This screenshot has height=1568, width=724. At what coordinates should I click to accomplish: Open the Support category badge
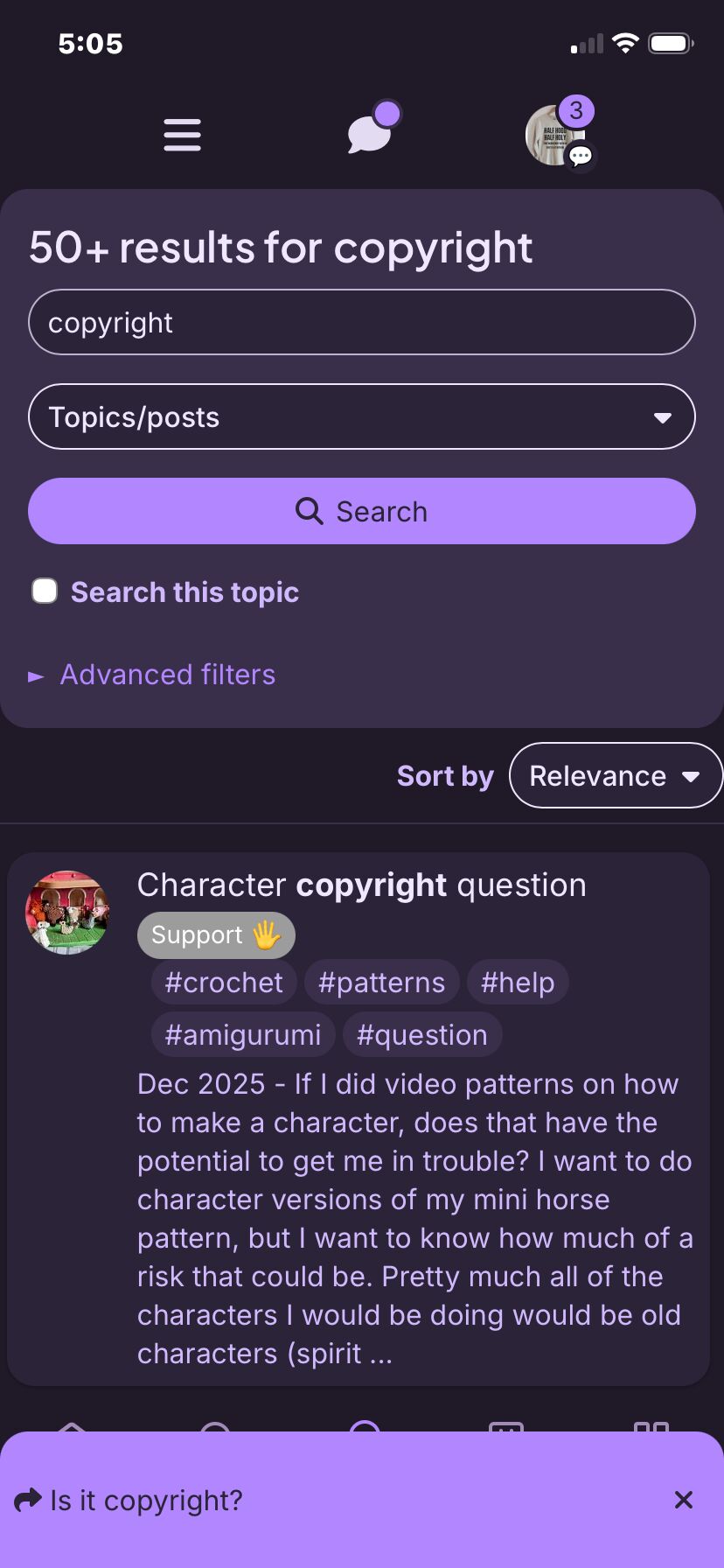pyautogui.click(x=215, y=934)
